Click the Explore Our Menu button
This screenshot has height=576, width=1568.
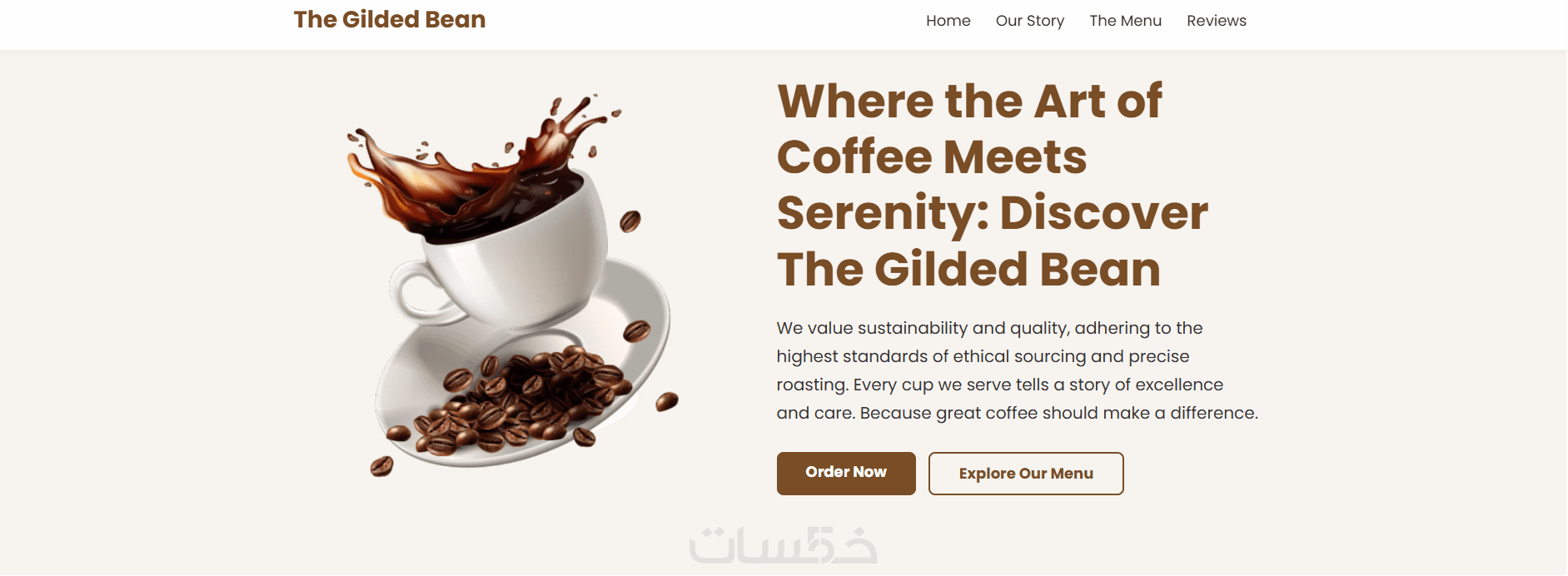pos(1025,474)
